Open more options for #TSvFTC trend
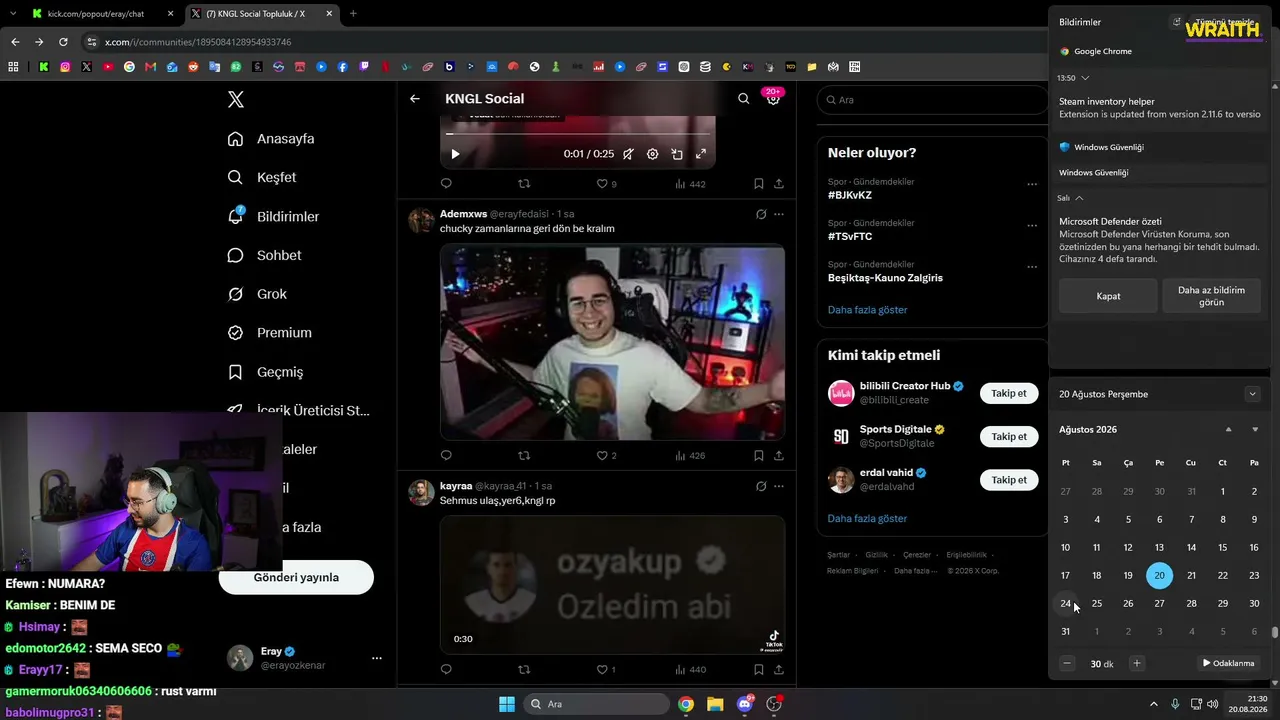The height and width of the screenshot is (720, 1280). [1032, 226]
